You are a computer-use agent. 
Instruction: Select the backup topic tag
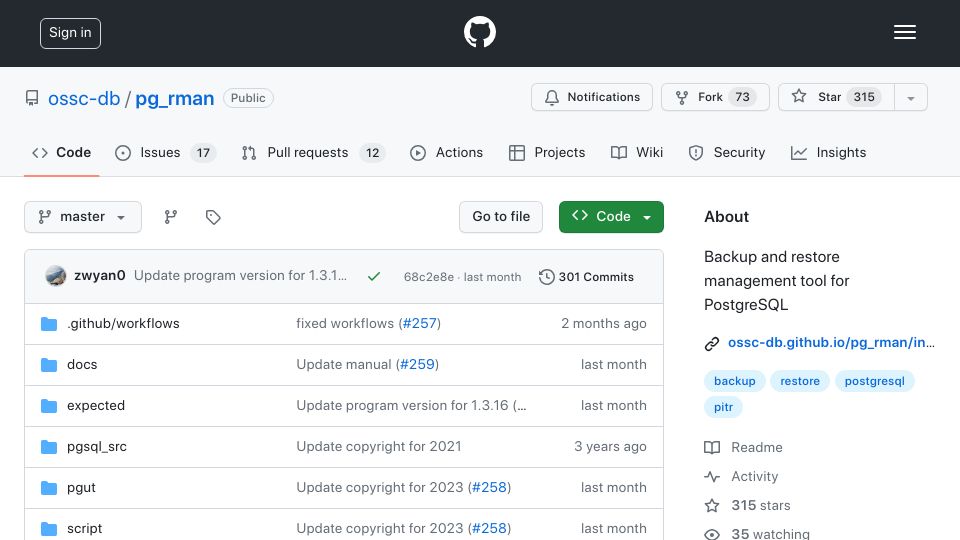pyautogui.click(x=734, y=381)
